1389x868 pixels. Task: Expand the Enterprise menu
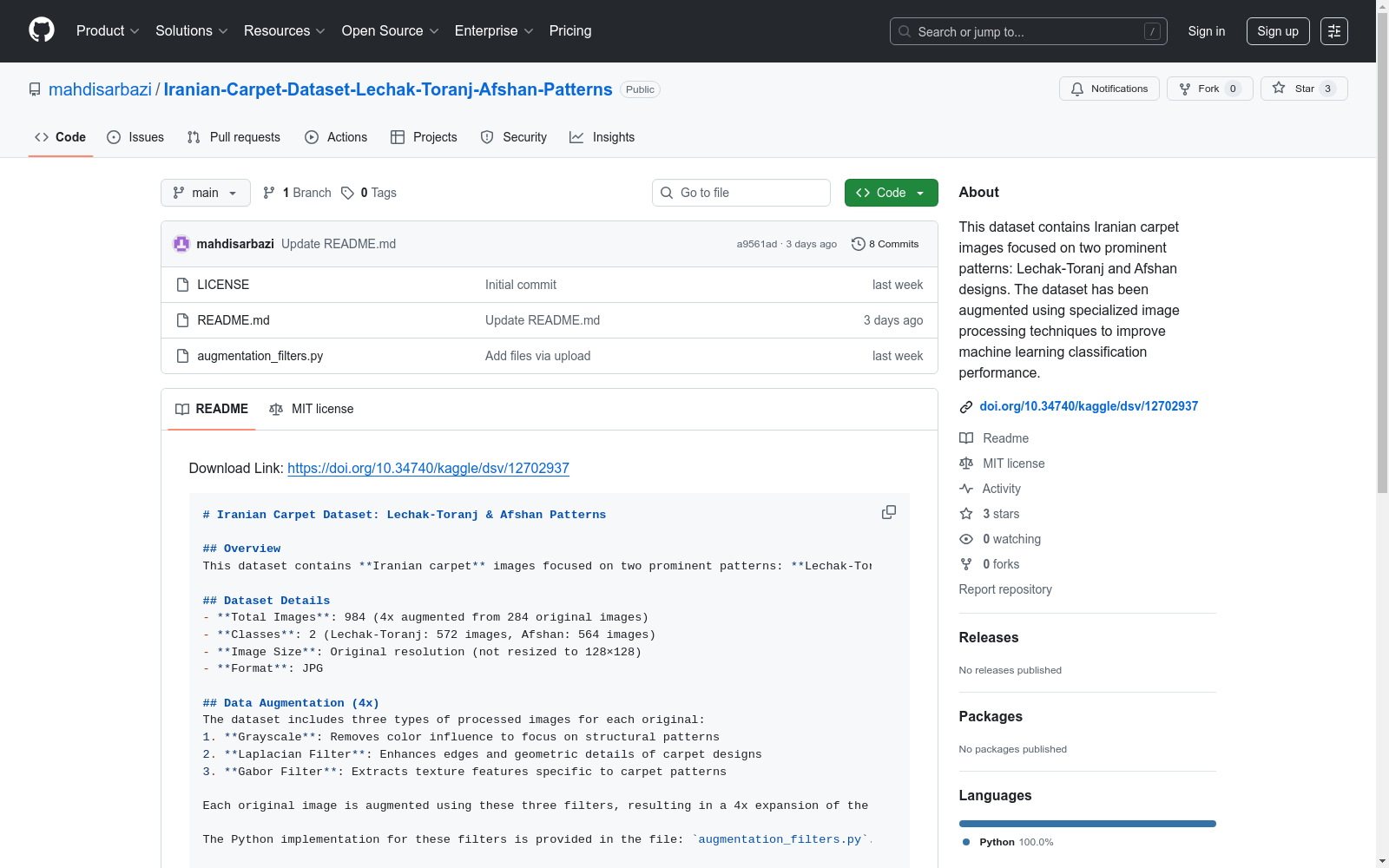[494, 31]
